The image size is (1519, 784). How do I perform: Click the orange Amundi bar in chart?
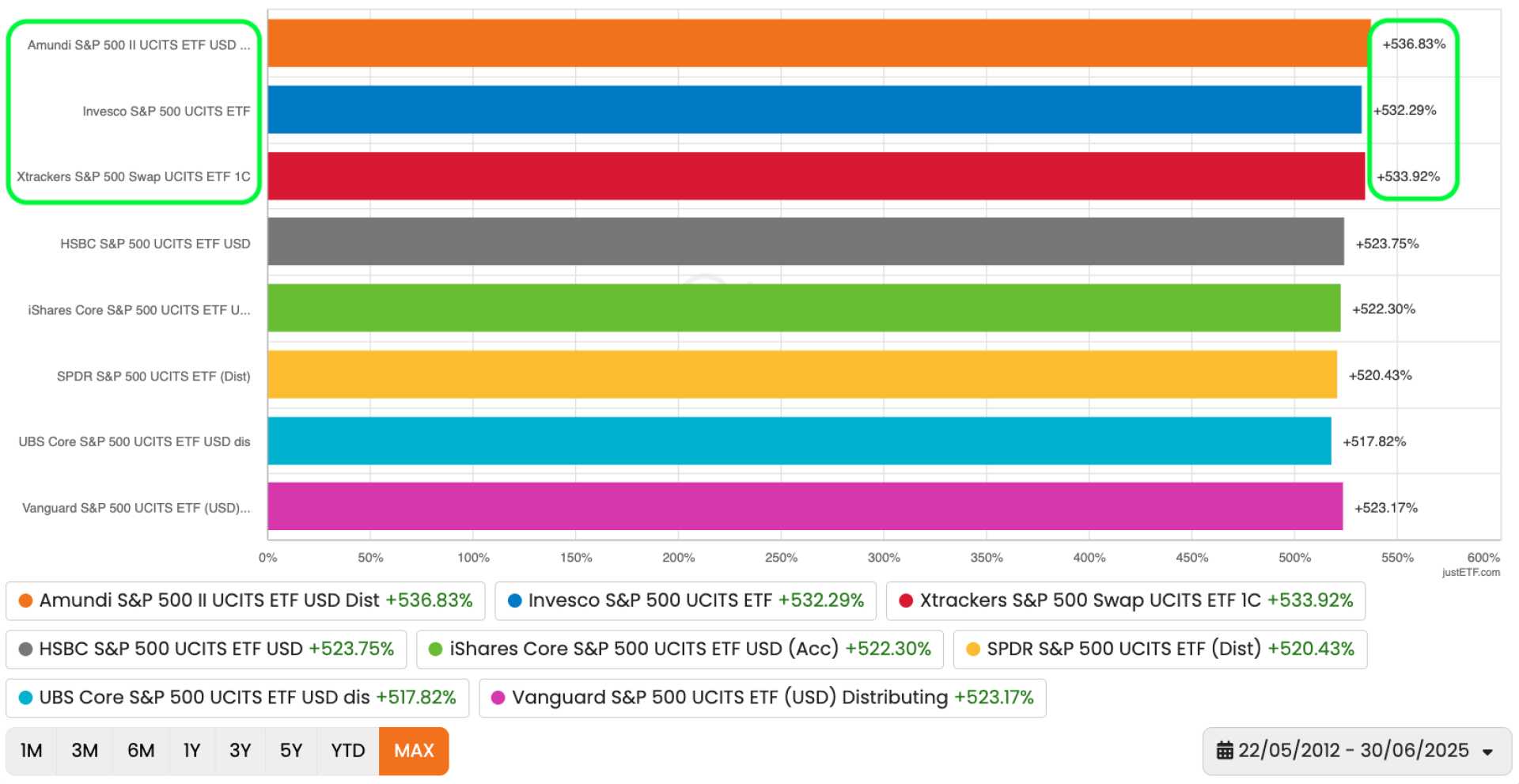click(819, 44)
